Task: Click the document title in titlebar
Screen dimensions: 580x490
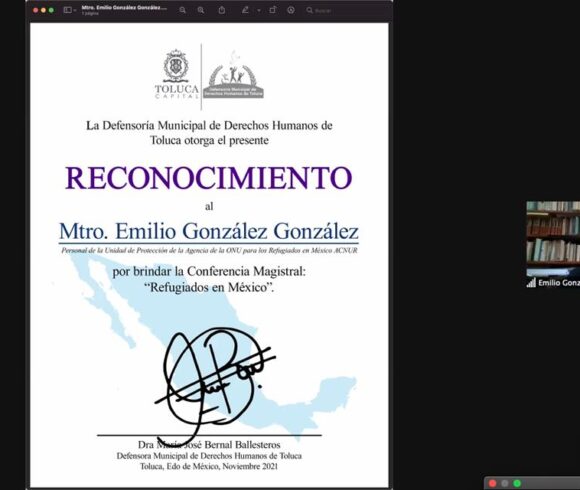Action: point(124,8)
